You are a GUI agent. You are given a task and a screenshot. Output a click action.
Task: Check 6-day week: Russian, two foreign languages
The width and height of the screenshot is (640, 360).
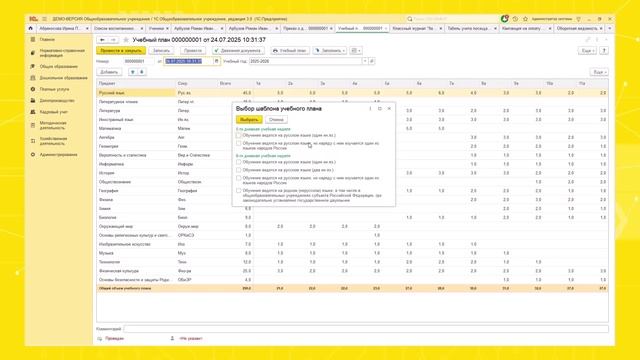click(x=239, y=170)
